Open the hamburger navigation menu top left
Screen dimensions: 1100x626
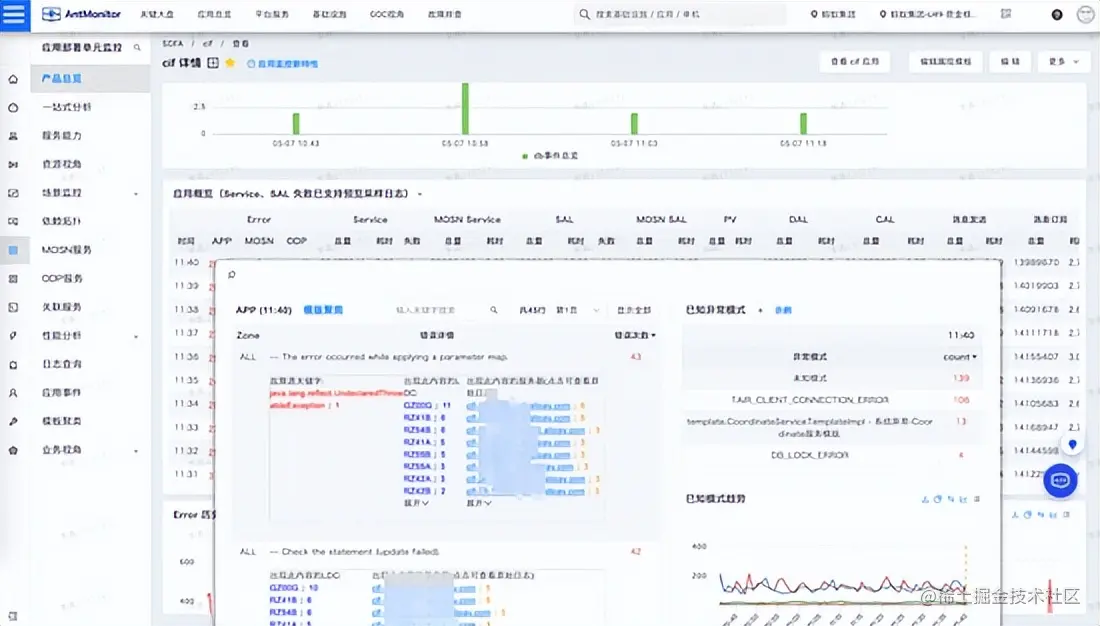coord(11,14)
